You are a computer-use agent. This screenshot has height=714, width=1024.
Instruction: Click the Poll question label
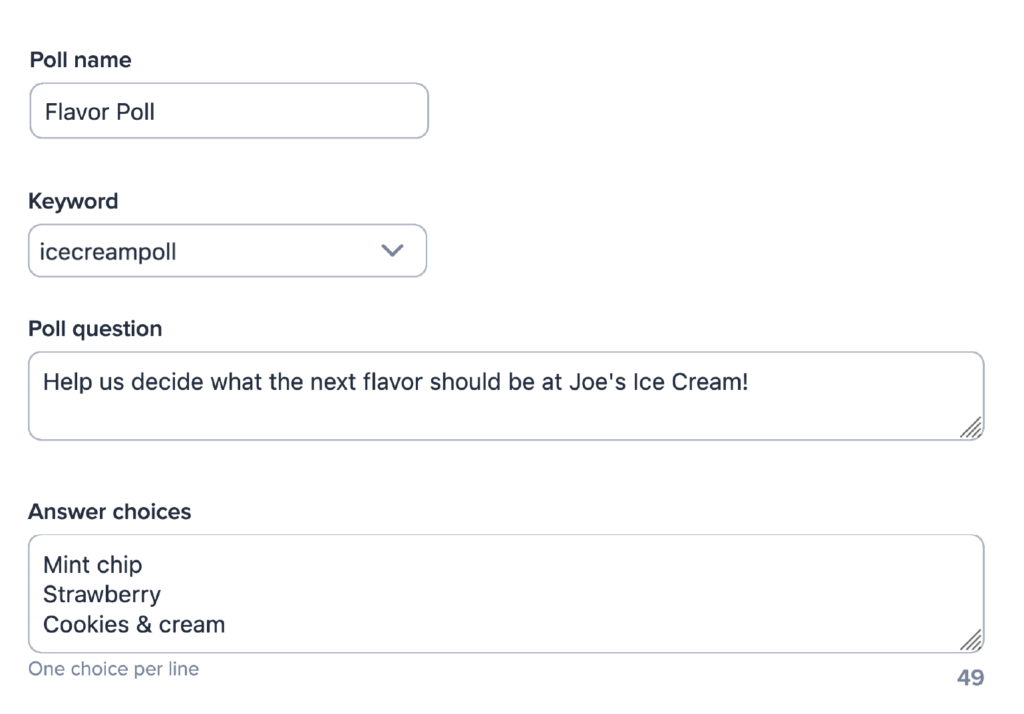tap(97, 328)
